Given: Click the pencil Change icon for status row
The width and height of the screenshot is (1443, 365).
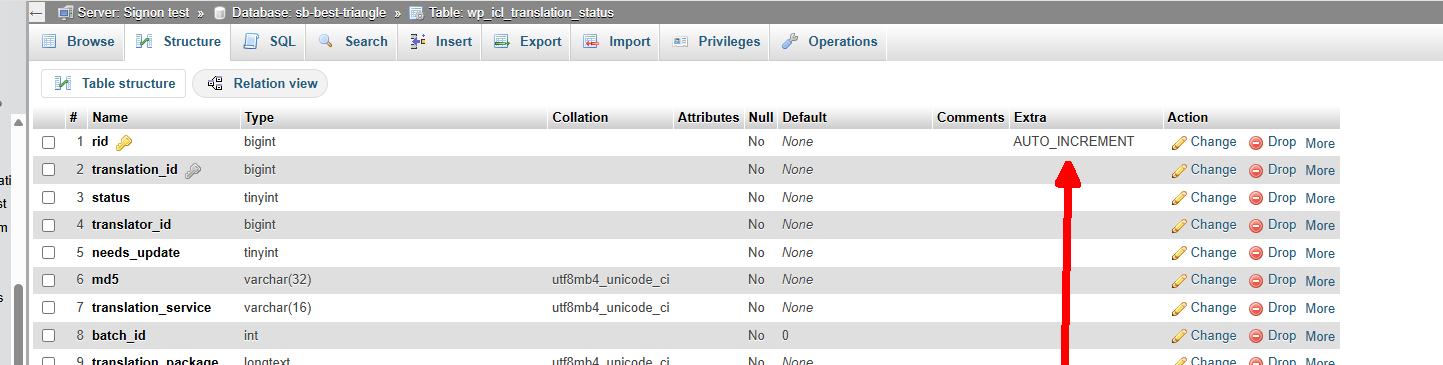Looking at the screenshot, I should [1179, 198].
